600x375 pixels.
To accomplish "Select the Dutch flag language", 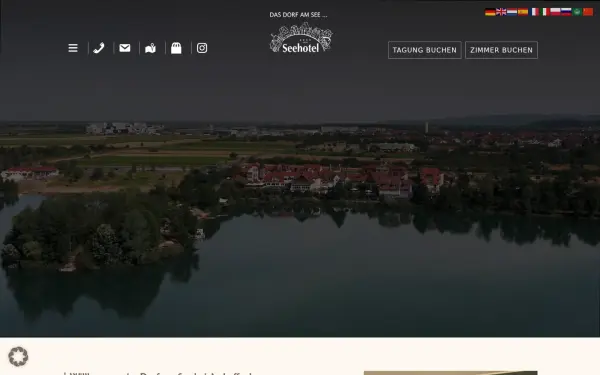I will click(x=512, y=12).
